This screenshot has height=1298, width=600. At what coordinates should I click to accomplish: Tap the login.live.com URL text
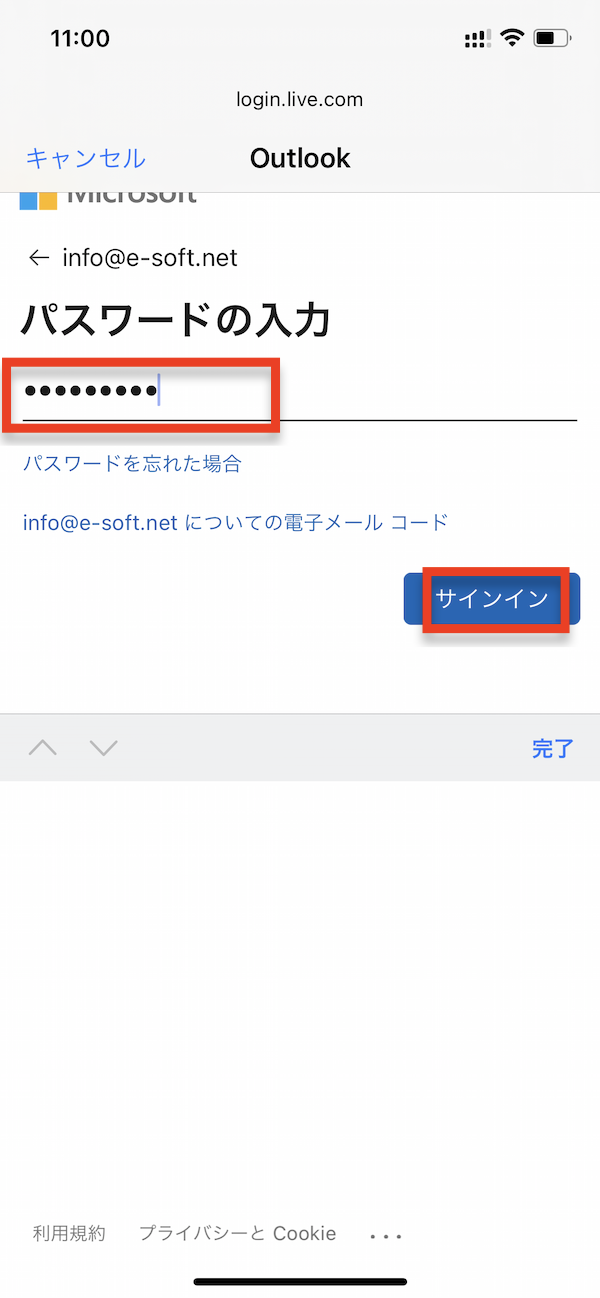point(300,99)
